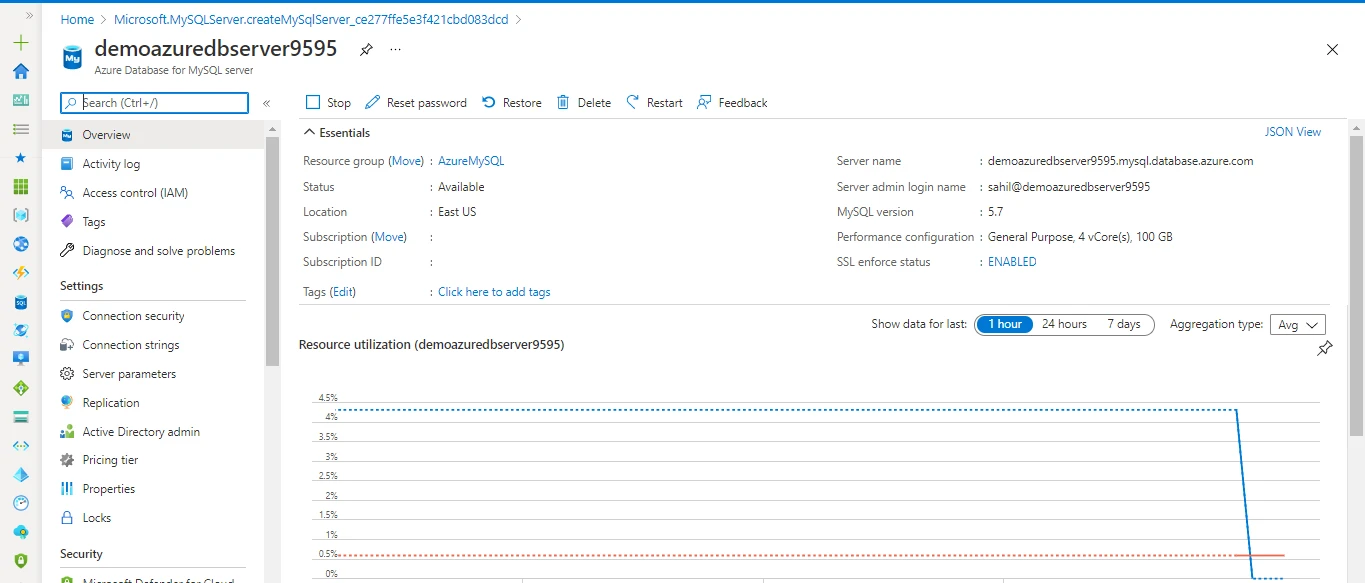Show data for 24 hours
The height and width of the screenshot is (583, 1365).
click(1063, 323)
